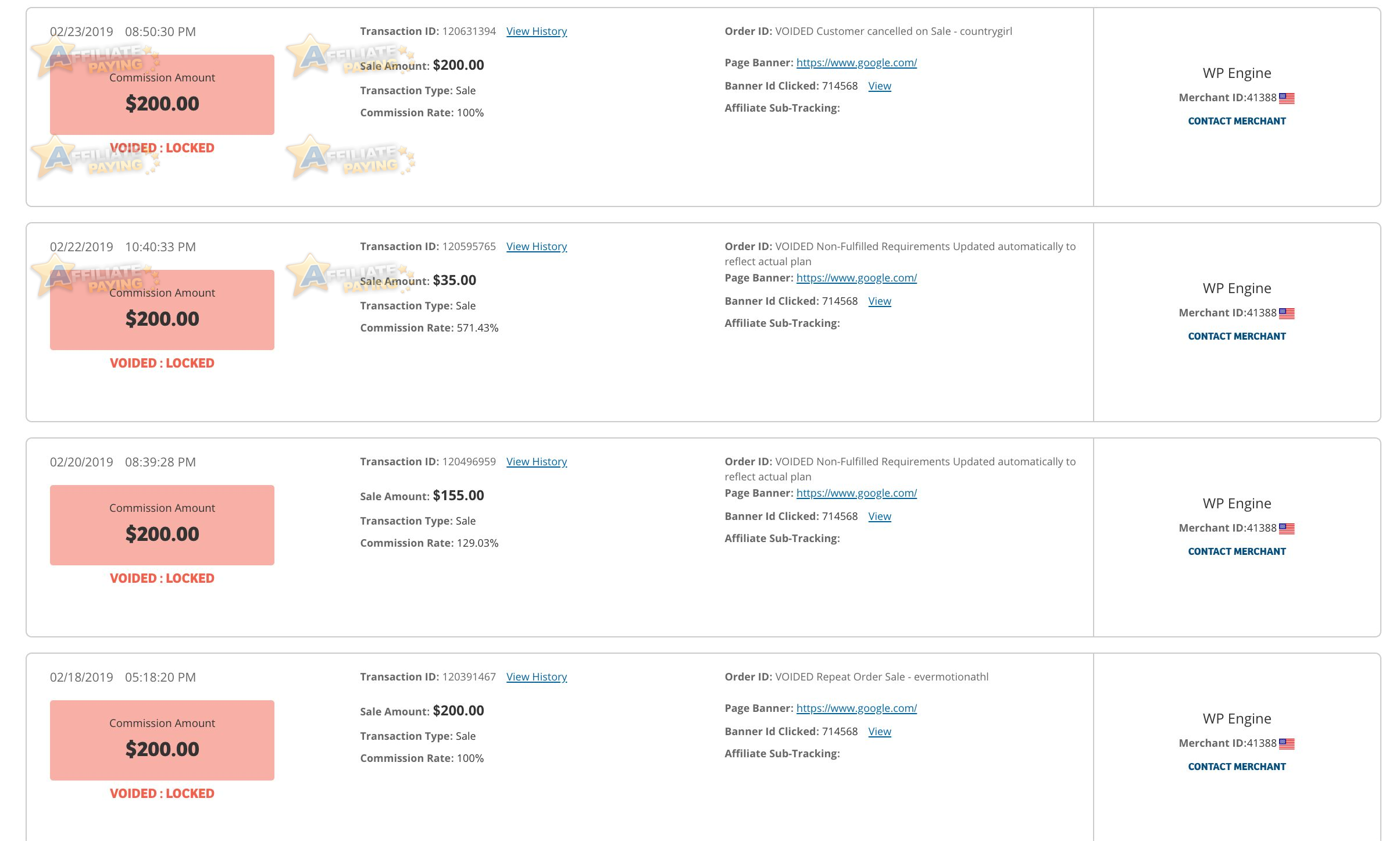Open View History for transaction 120595765
1400x841 pixels.
click(537, 247)
